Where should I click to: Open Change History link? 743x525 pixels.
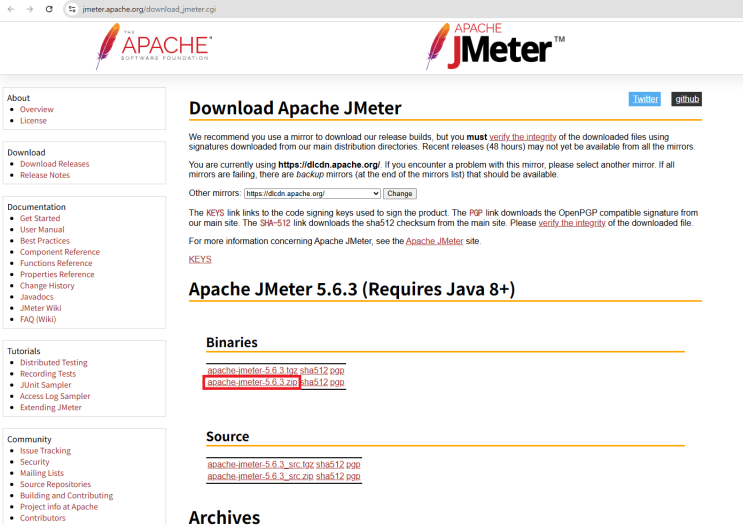point(47,286)
